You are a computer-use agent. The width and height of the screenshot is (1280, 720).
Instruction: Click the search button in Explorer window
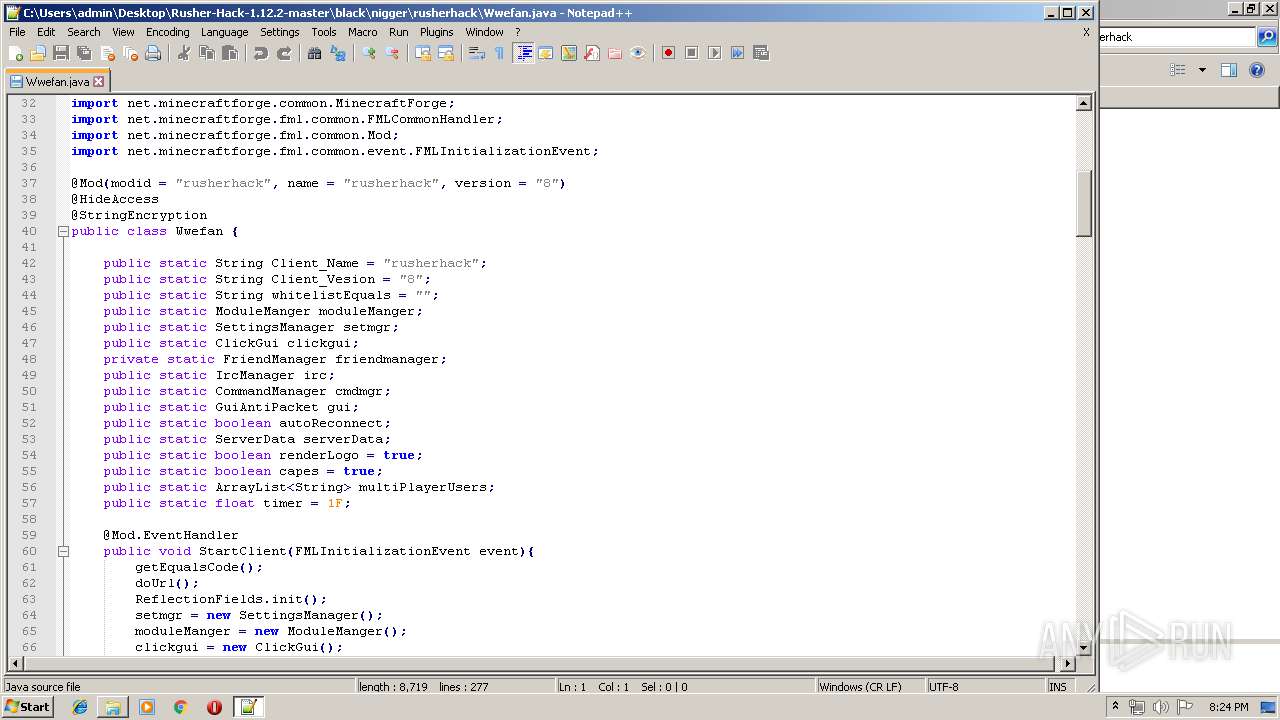coord(1267,37)
